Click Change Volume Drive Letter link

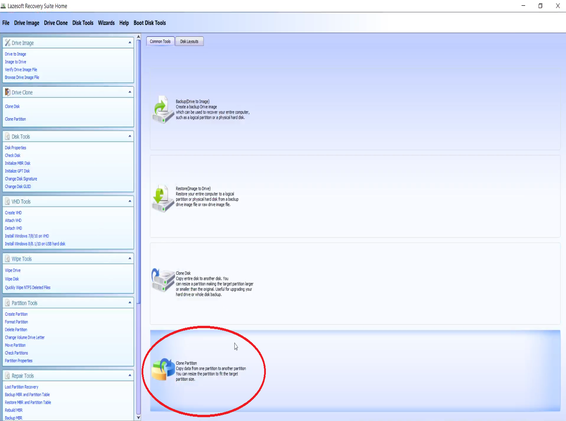tap(25, 338)
